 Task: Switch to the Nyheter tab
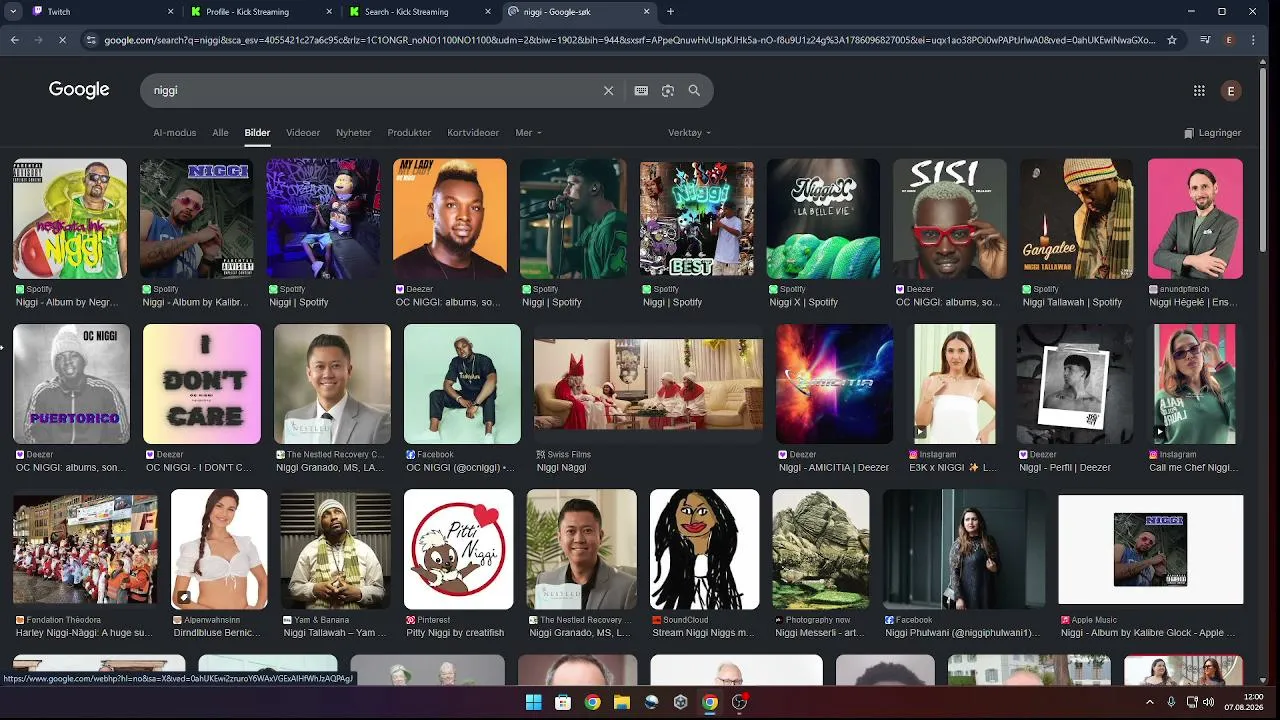point(353,133)
